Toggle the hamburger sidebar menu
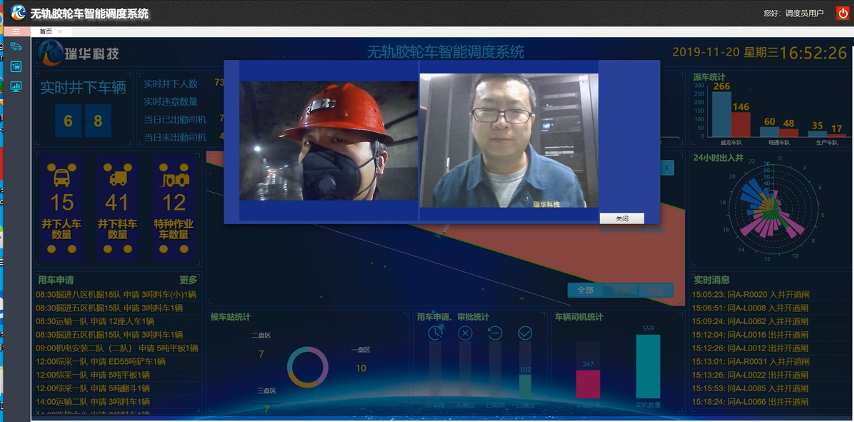 (16, 32)
